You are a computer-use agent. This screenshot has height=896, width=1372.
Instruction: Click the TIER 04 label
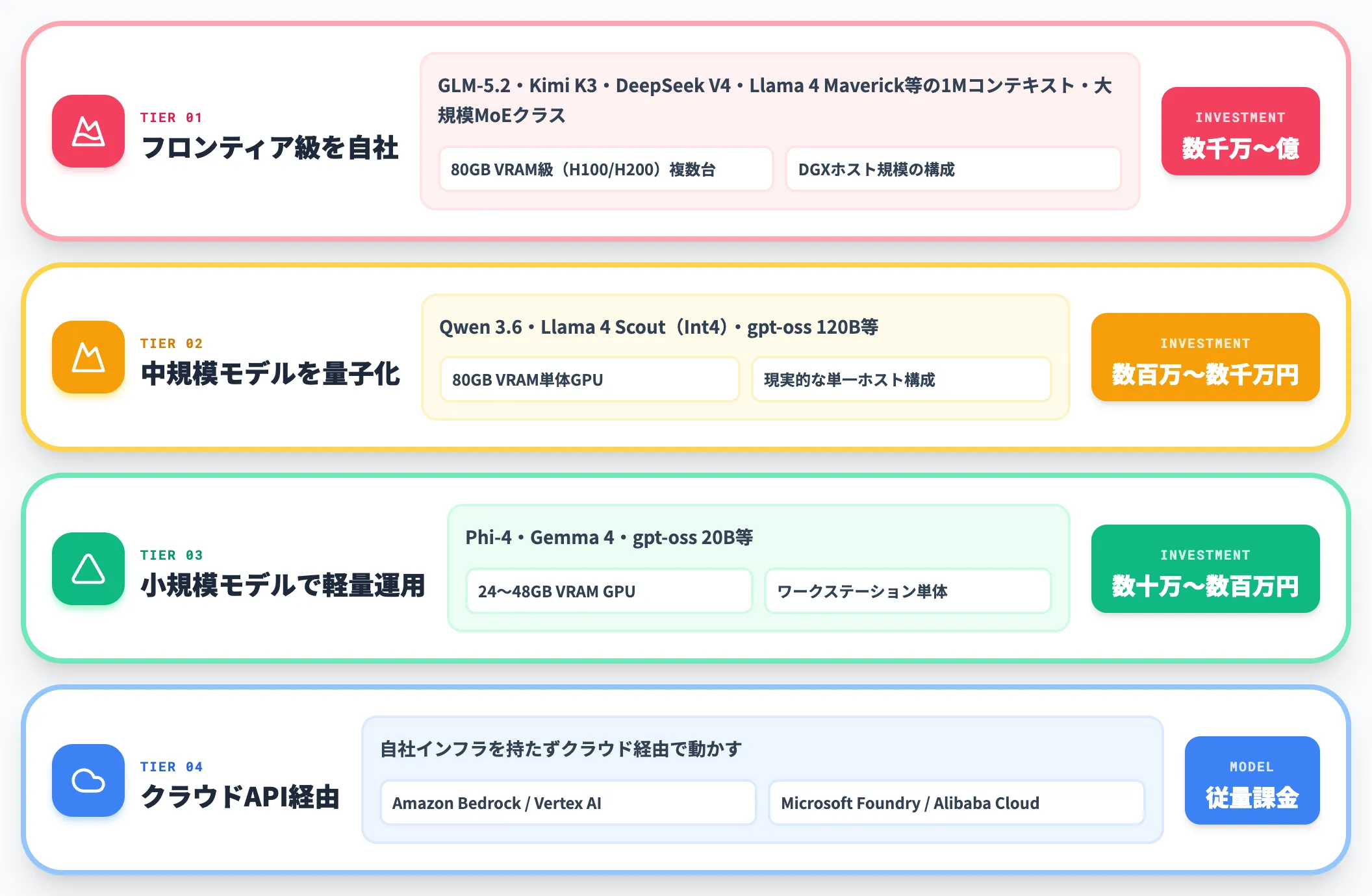171,767
